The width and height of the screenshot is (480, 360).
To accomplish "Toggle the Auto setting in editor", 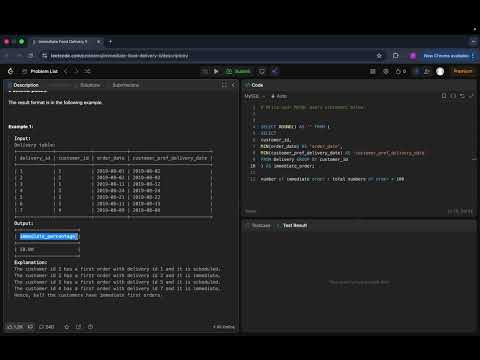I will click(x=279, y=96).
